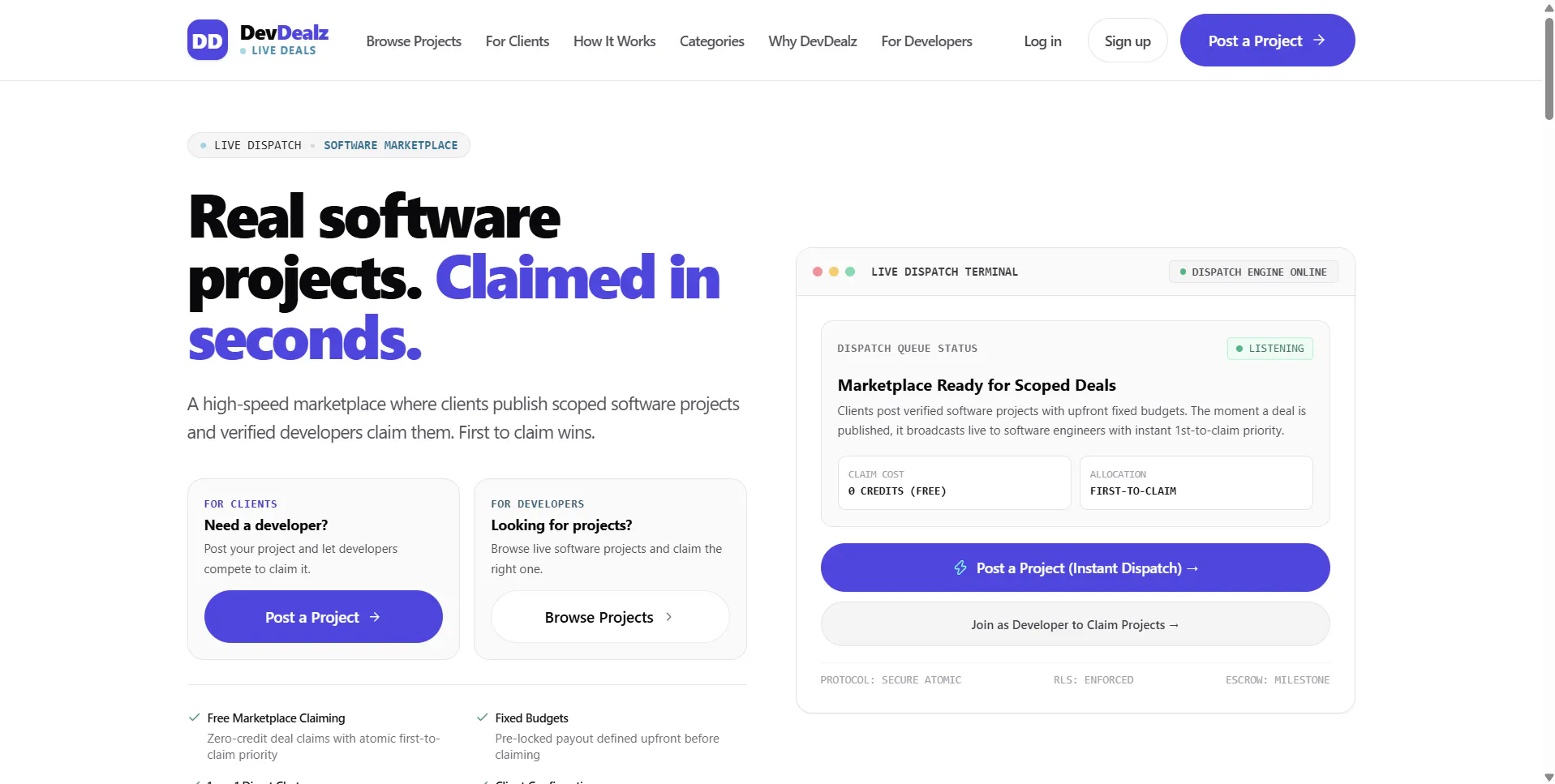Click the checkmark icon beside Free Marketplace Claiming
1555x784 pixels.
coord(195,718)
